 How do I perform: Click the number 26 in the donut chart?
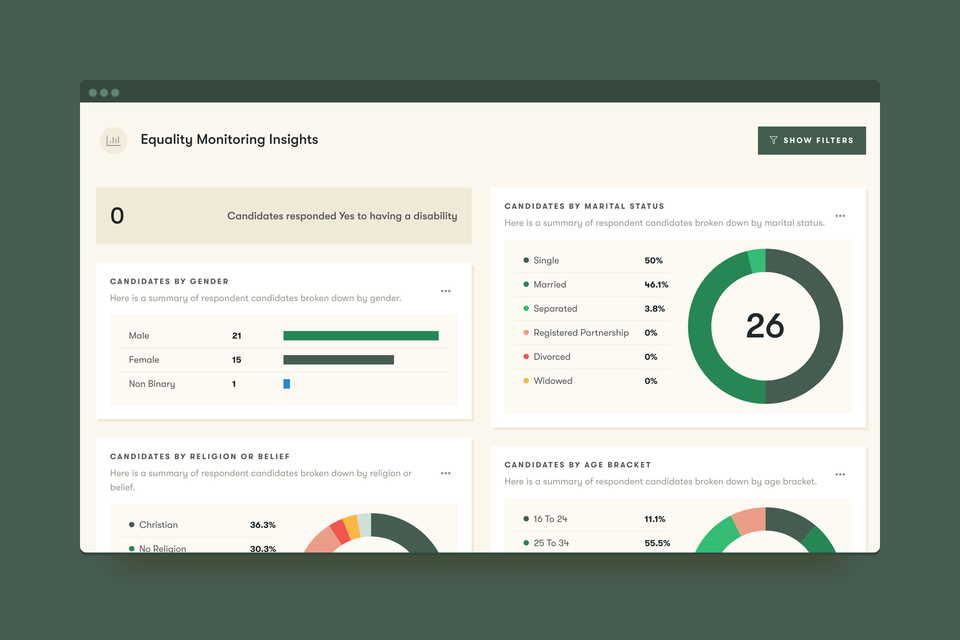pos(765,326)
